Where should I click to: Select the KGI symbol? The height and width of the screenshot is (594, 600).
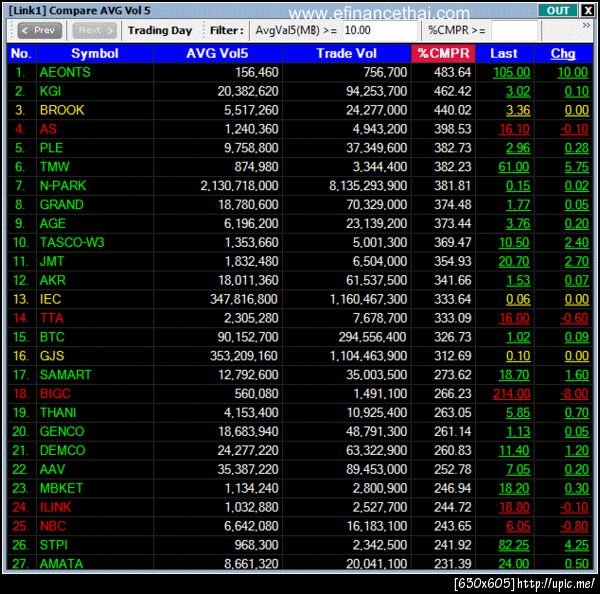[50, 91]
